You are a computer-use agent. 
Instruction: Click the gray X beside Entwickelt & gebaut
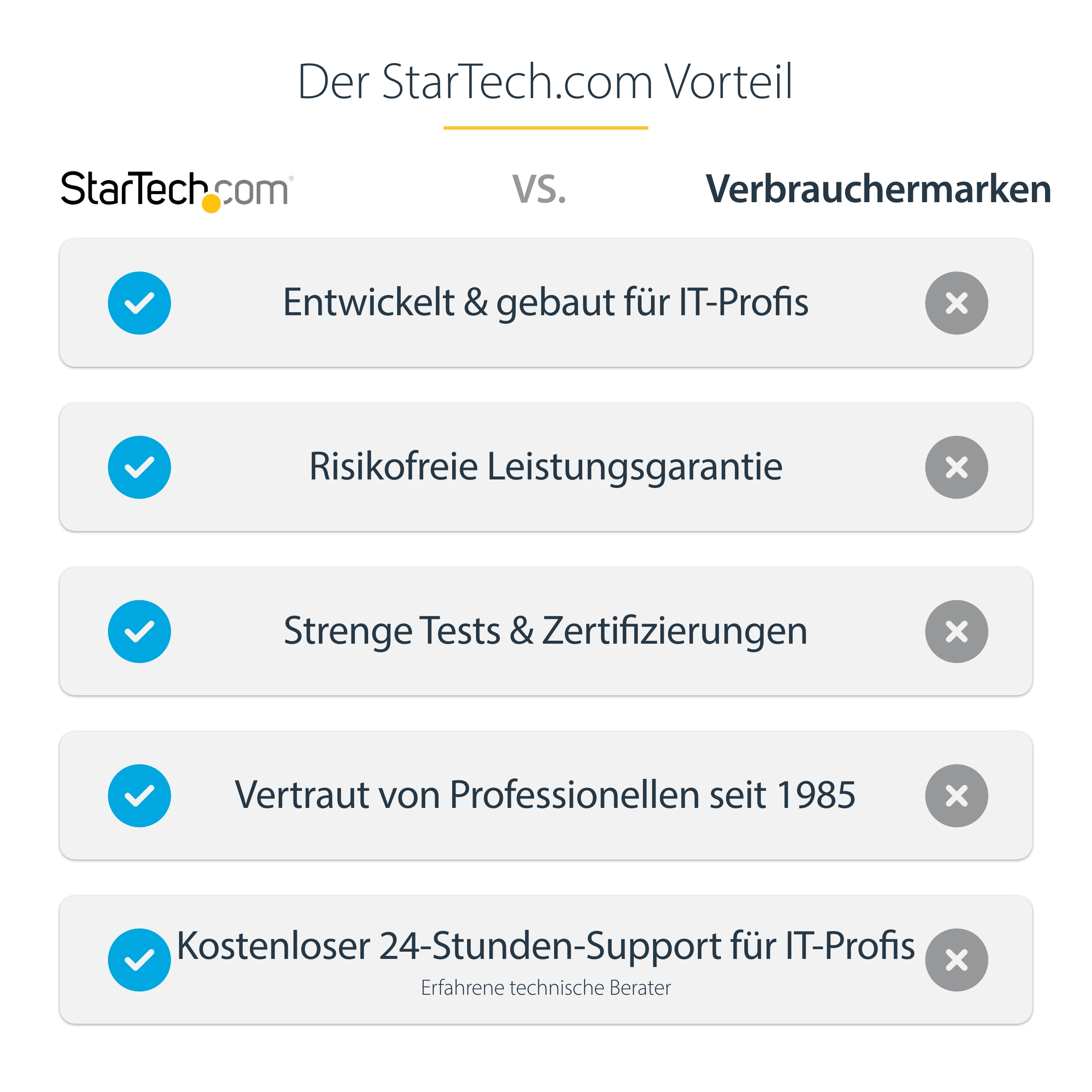coord(956,303)
